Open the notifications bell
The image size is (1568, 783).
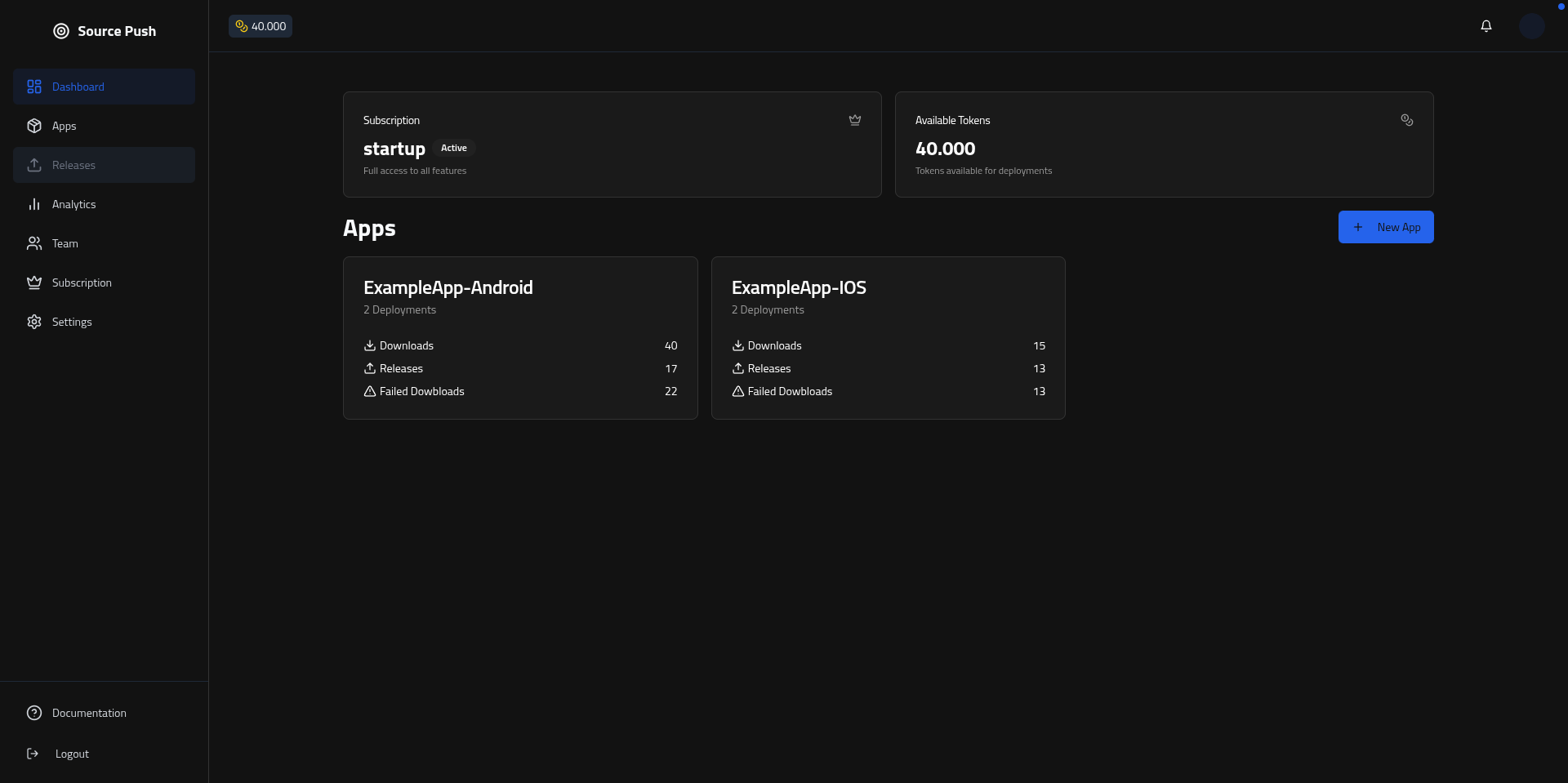tap(1486, 25)
